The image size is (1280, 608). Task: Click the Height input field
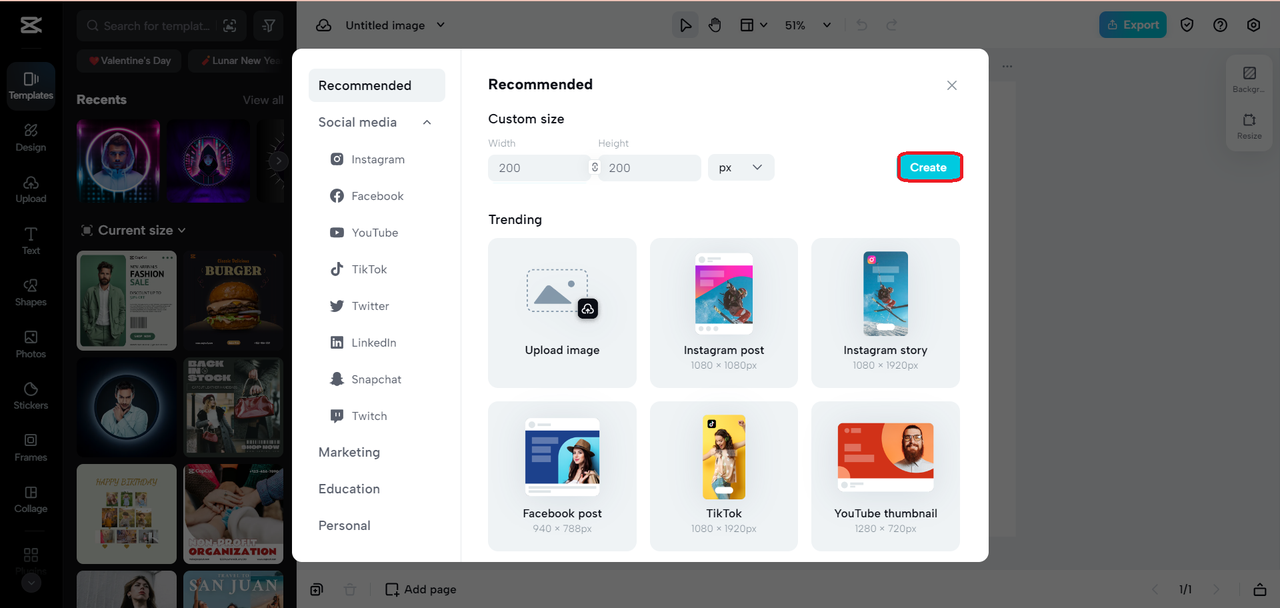[x=650, y=168]
